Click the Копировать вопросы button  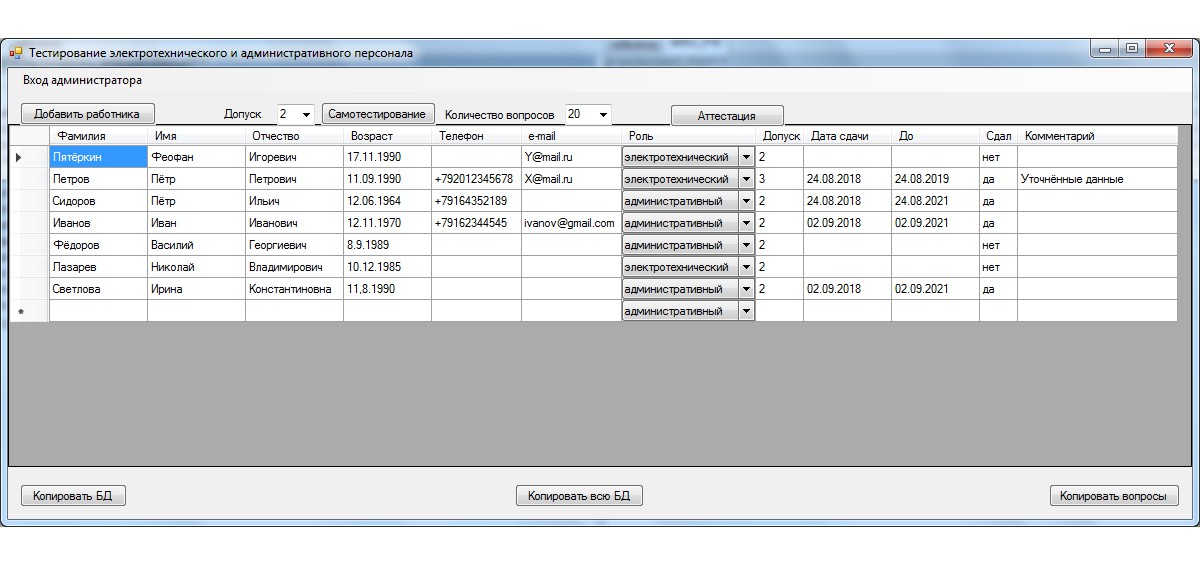pyautogui.click(x=1114, y=495)
